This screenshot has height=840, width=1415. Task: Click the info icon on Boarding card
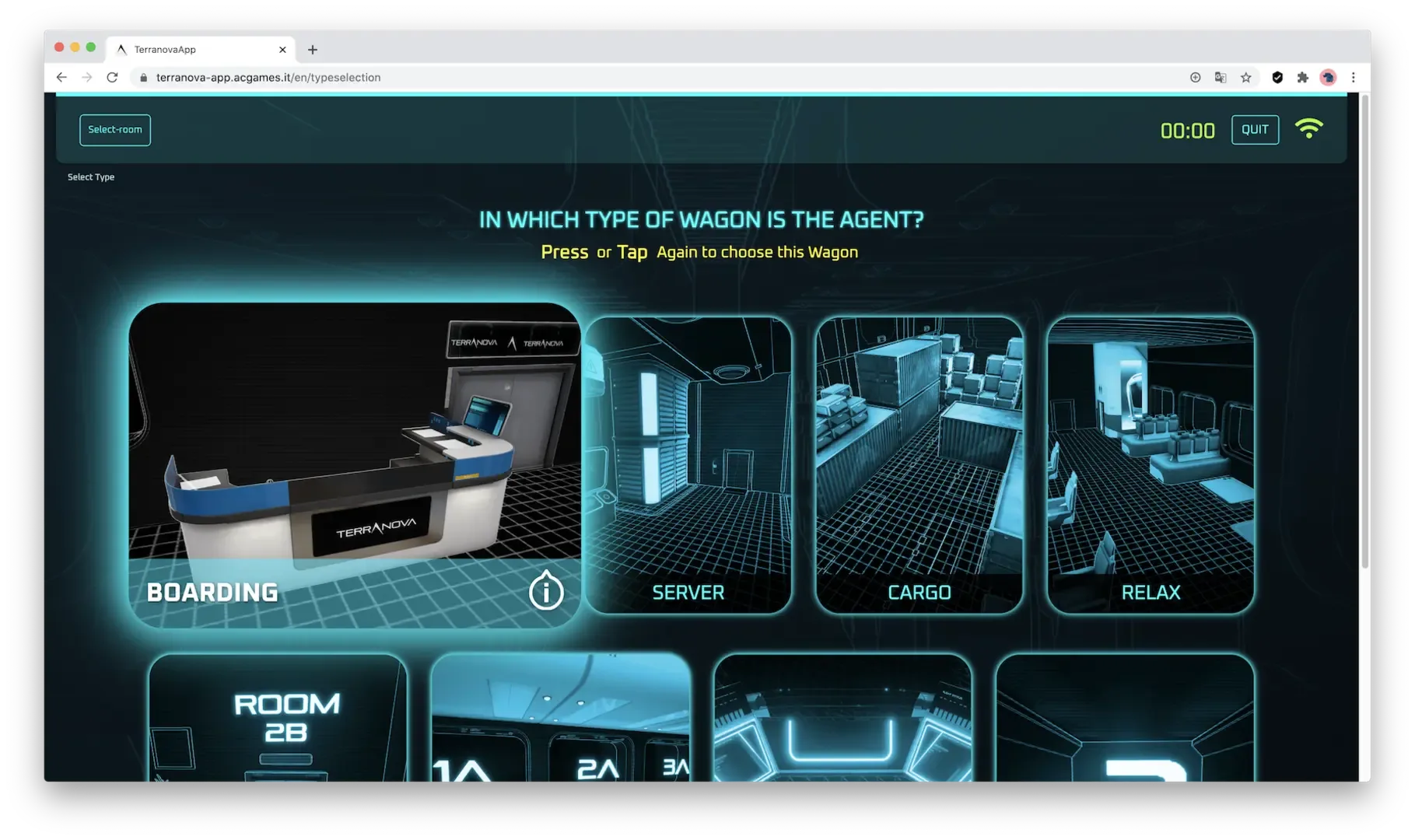tap(545, 591)
